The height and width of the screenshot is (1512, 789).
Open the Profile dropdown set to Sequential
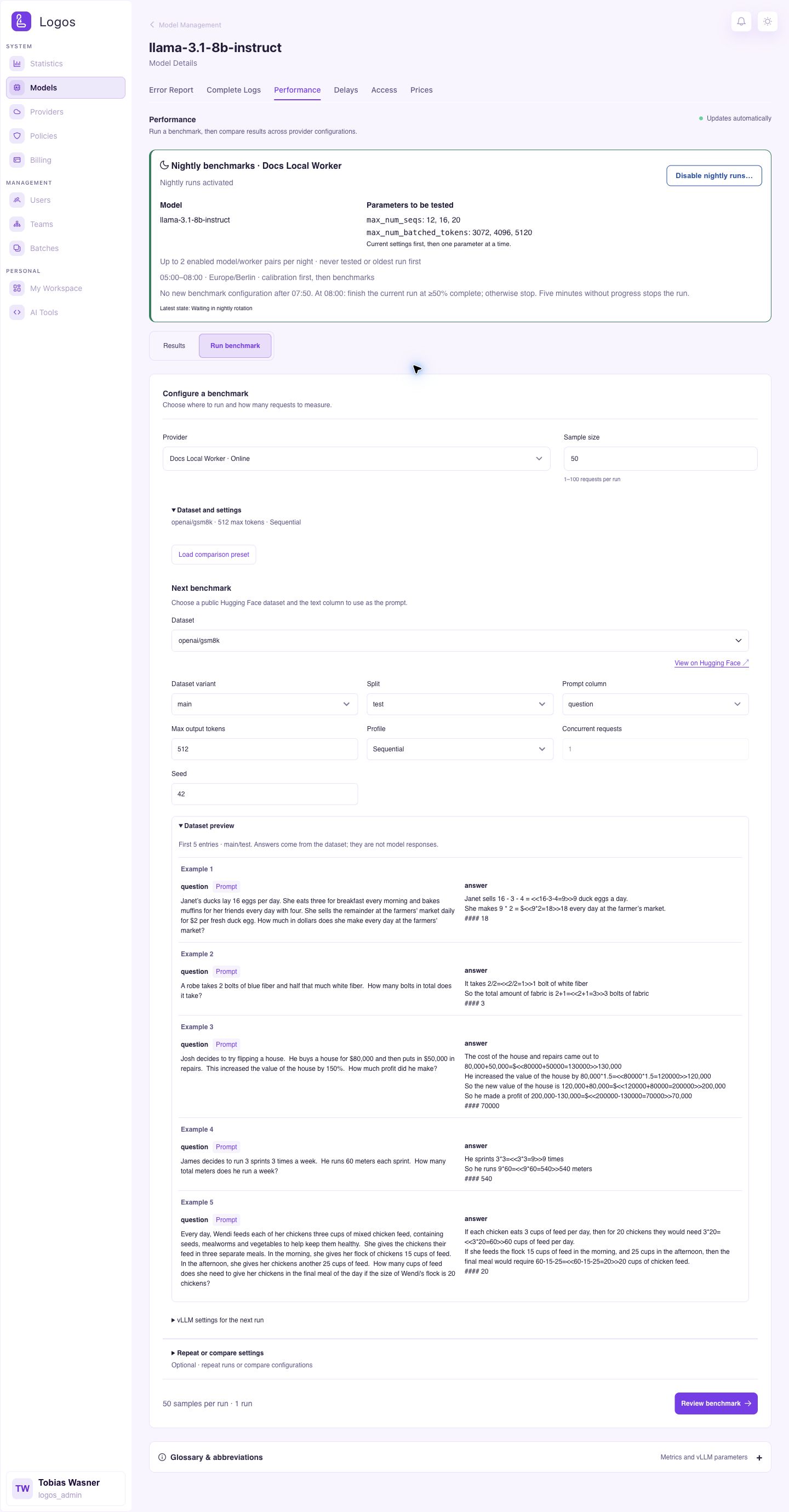coord(460,750)
